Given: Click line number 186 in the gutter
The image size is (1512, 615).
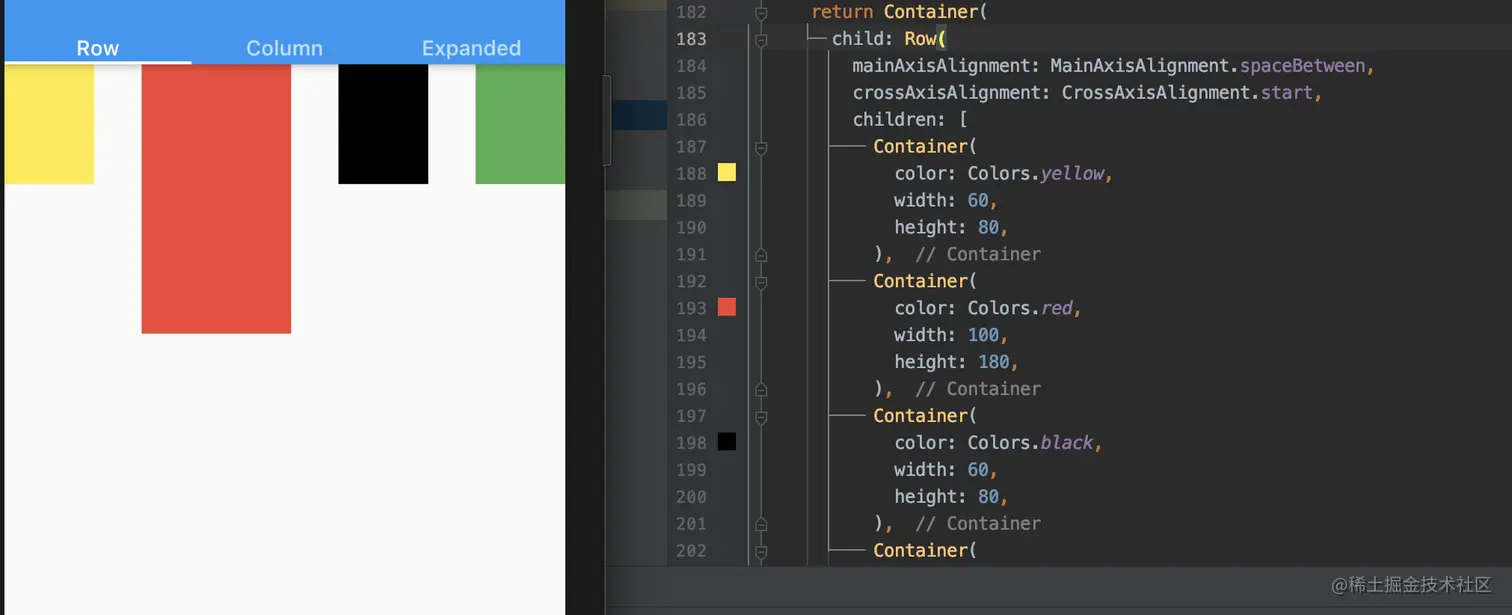Looking at the screenshot, I should pos(690,120).
